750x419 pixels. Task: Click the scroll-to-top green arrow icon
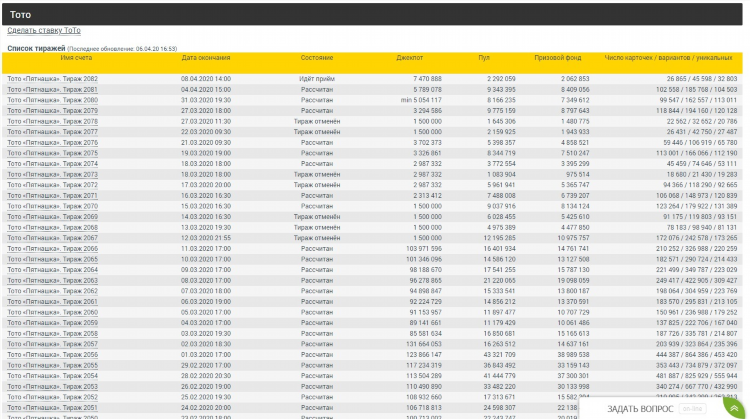pos(735,408)
